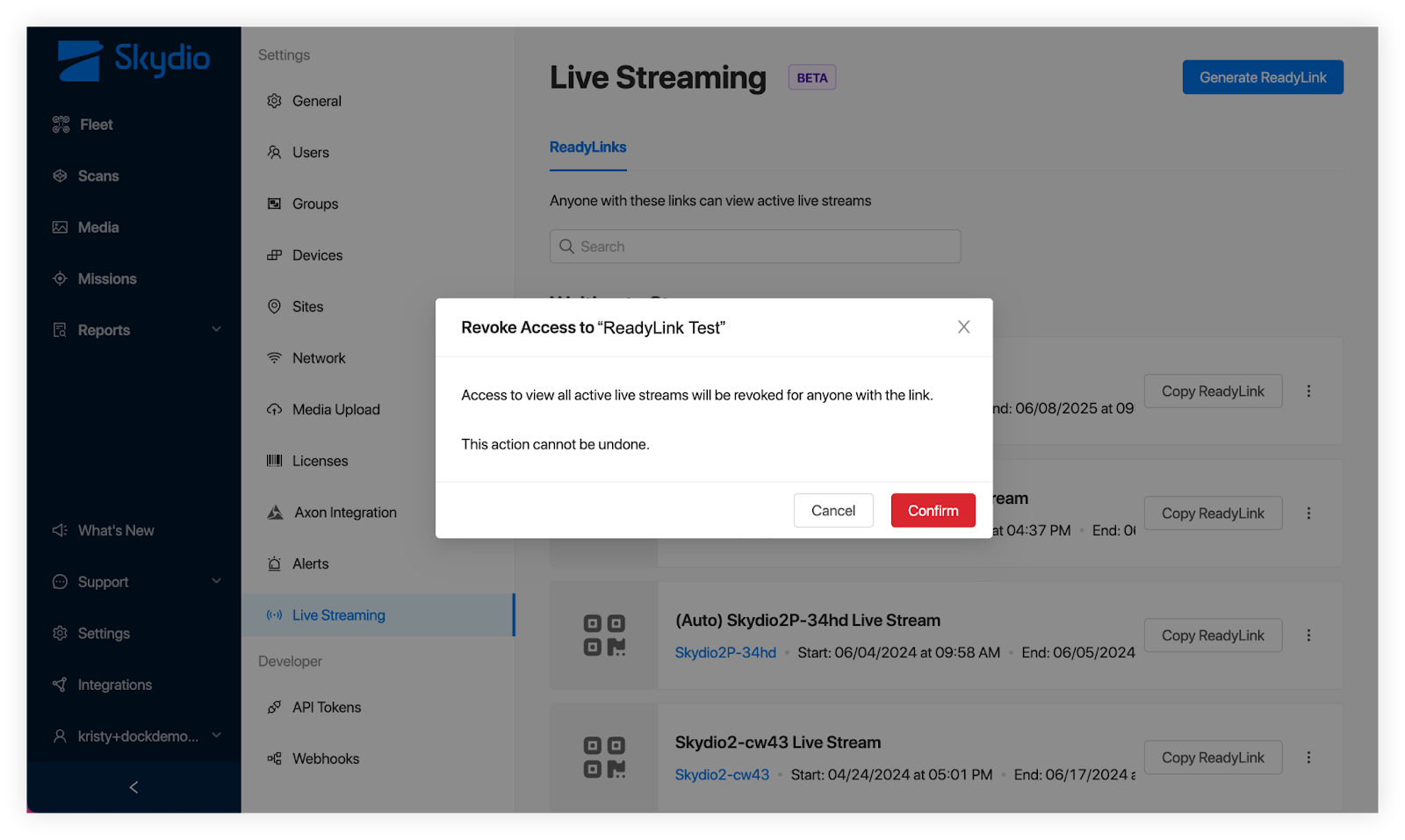
Task: Click the ReadyLinks search field
Action: tap(755, 247)
